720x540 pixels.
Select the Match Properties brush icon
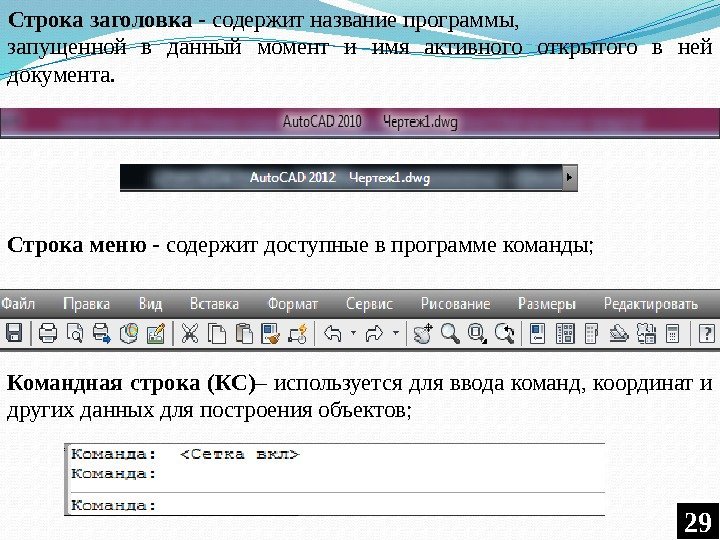pos(270,333)
